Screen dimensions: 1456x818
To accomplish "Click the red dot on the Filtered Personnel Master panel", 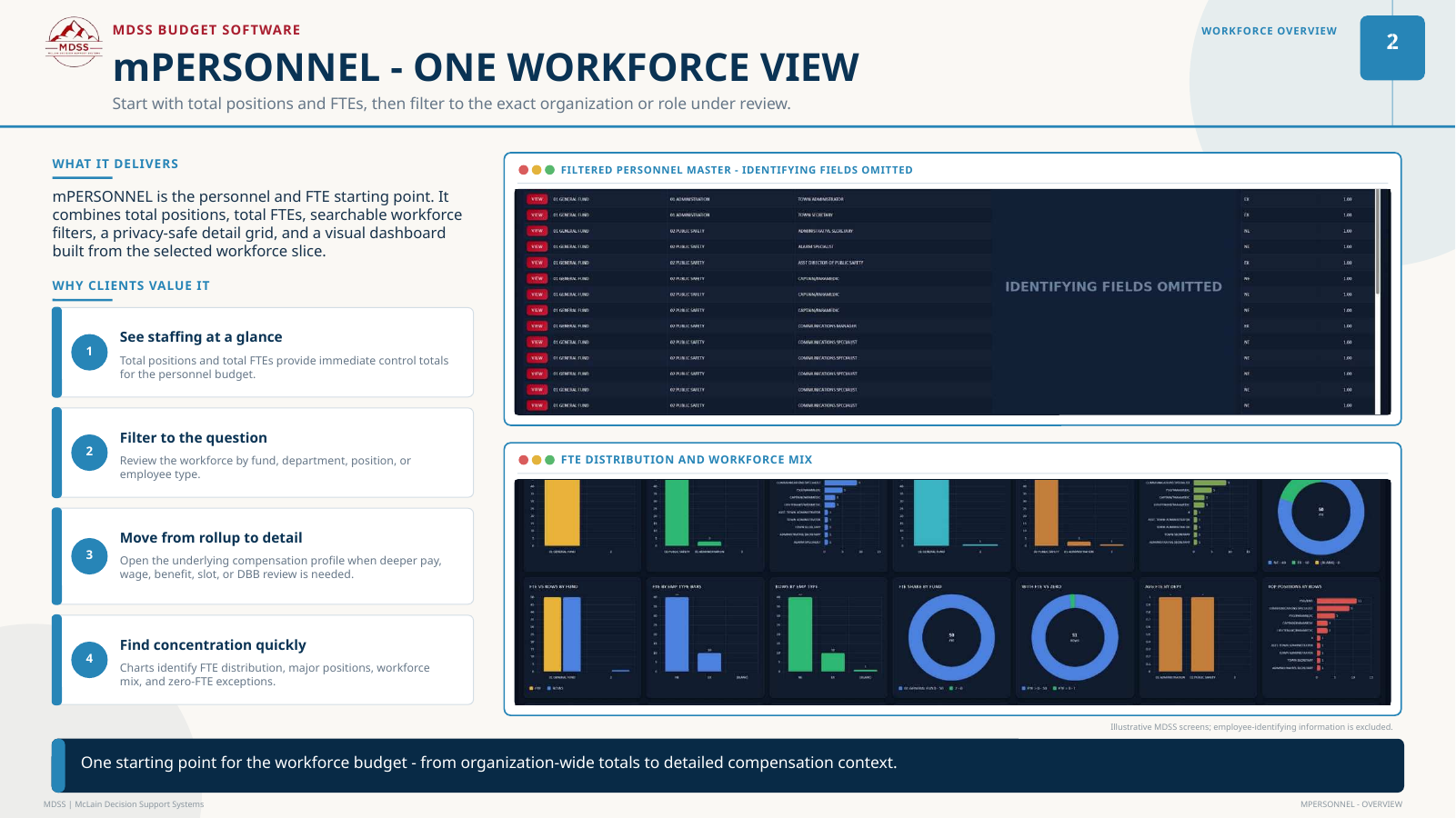I will [524, 170].
